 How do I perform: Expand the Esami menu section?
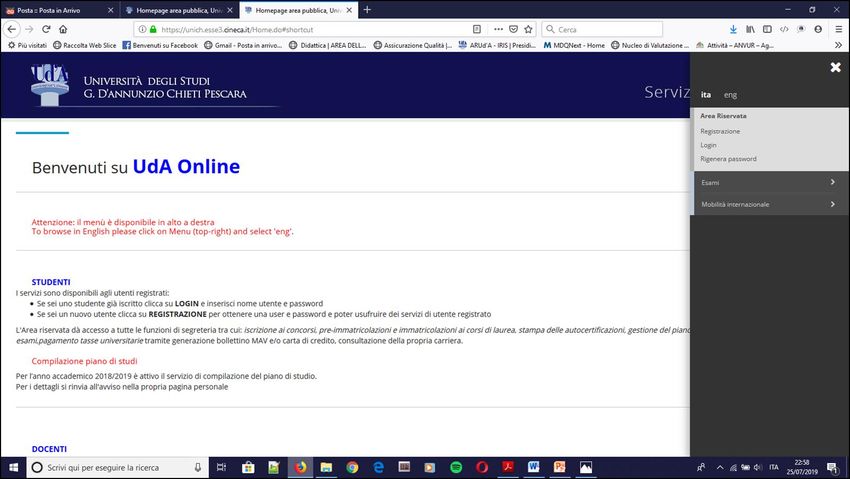(x=769, y=182)
